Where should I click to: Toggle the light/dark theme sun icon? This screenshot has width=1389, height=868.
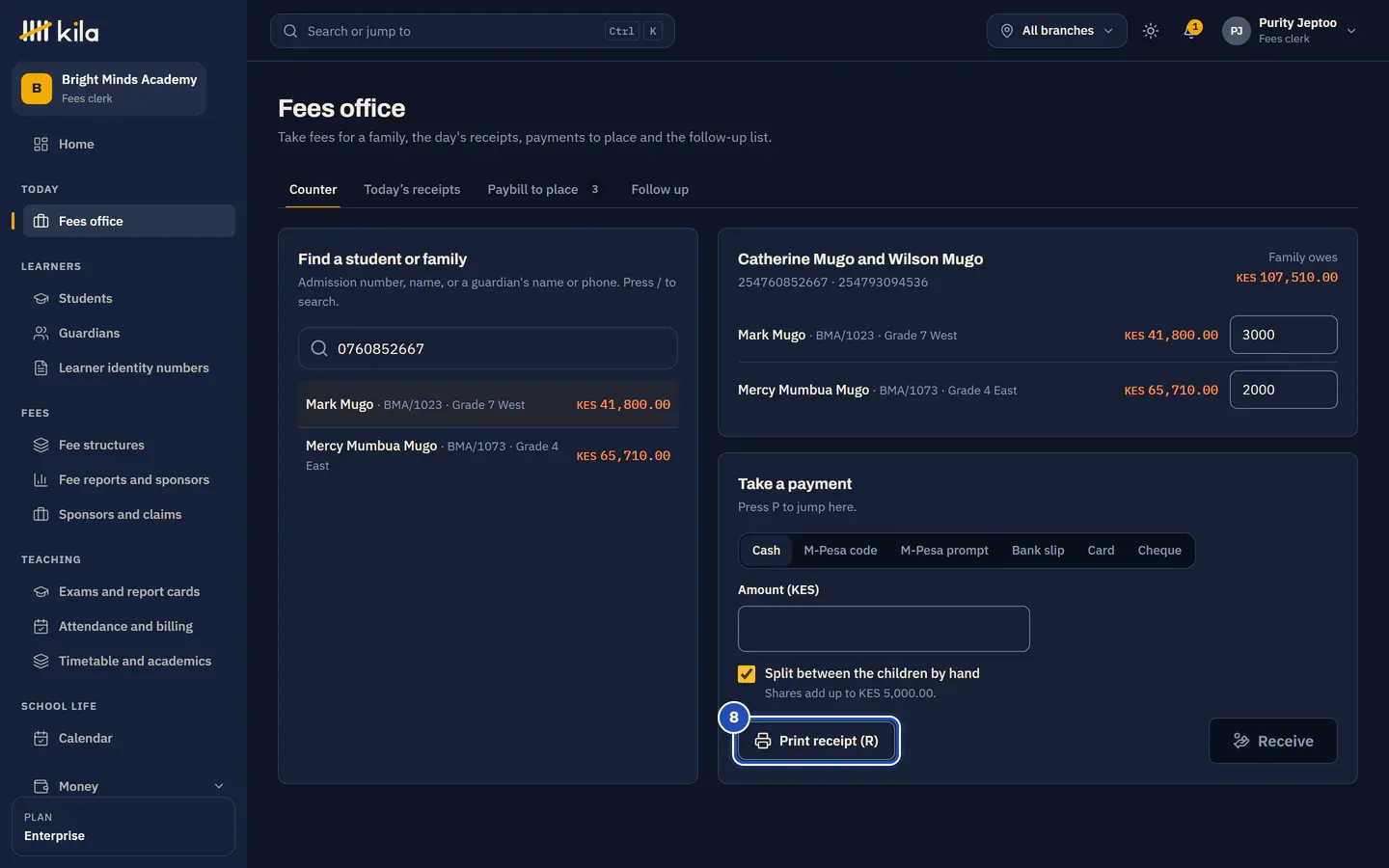pyautogui.click(x=1151, y=31)
